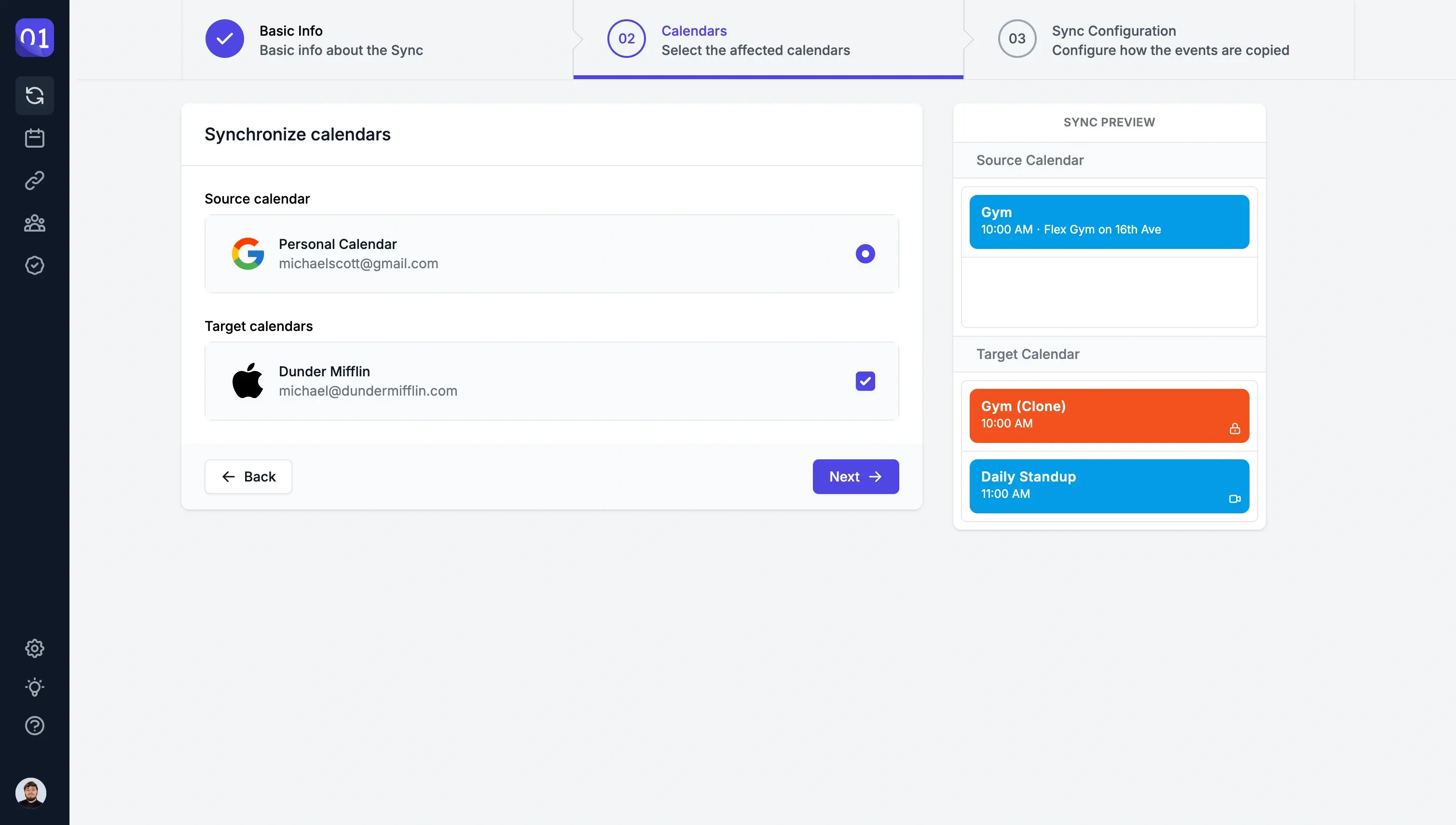Image resolution: width=1456 pixels, height=825 pixels.
Task: Click the lightbulb icon in sidebar
Action: pos(35,688)
